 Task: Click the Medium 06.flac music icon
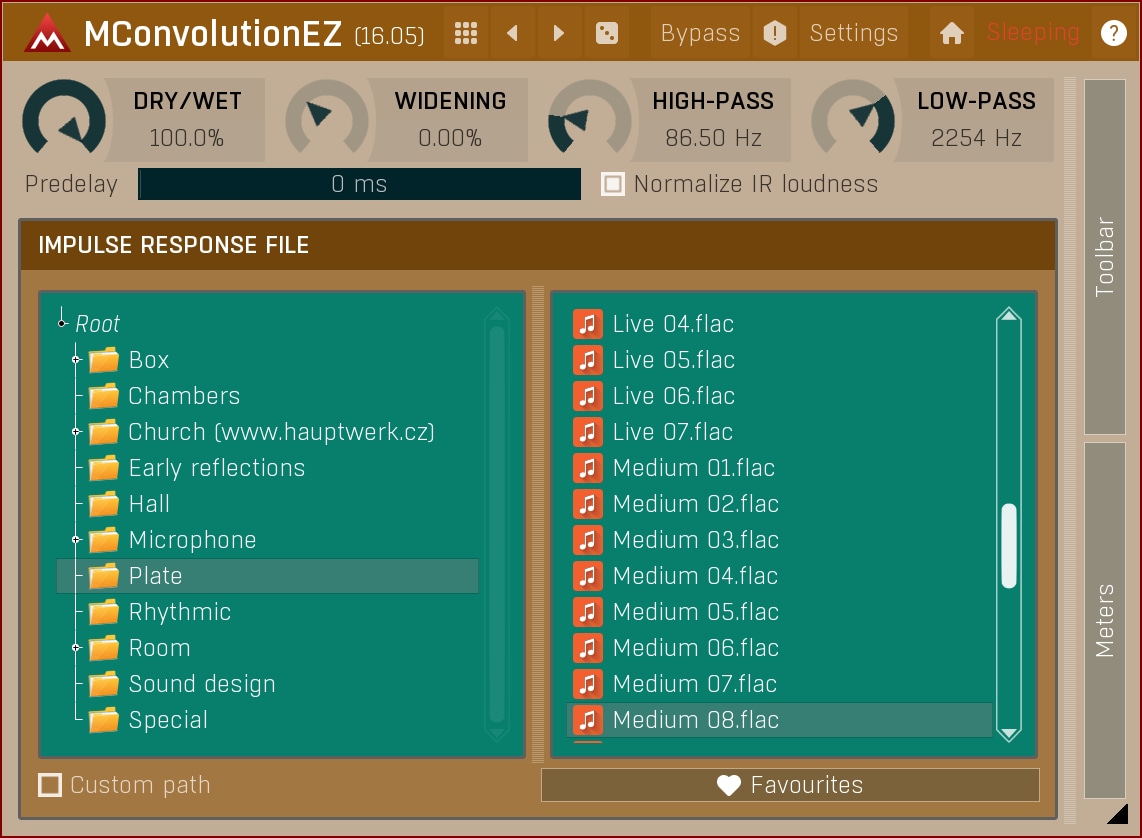pos(588,647)
